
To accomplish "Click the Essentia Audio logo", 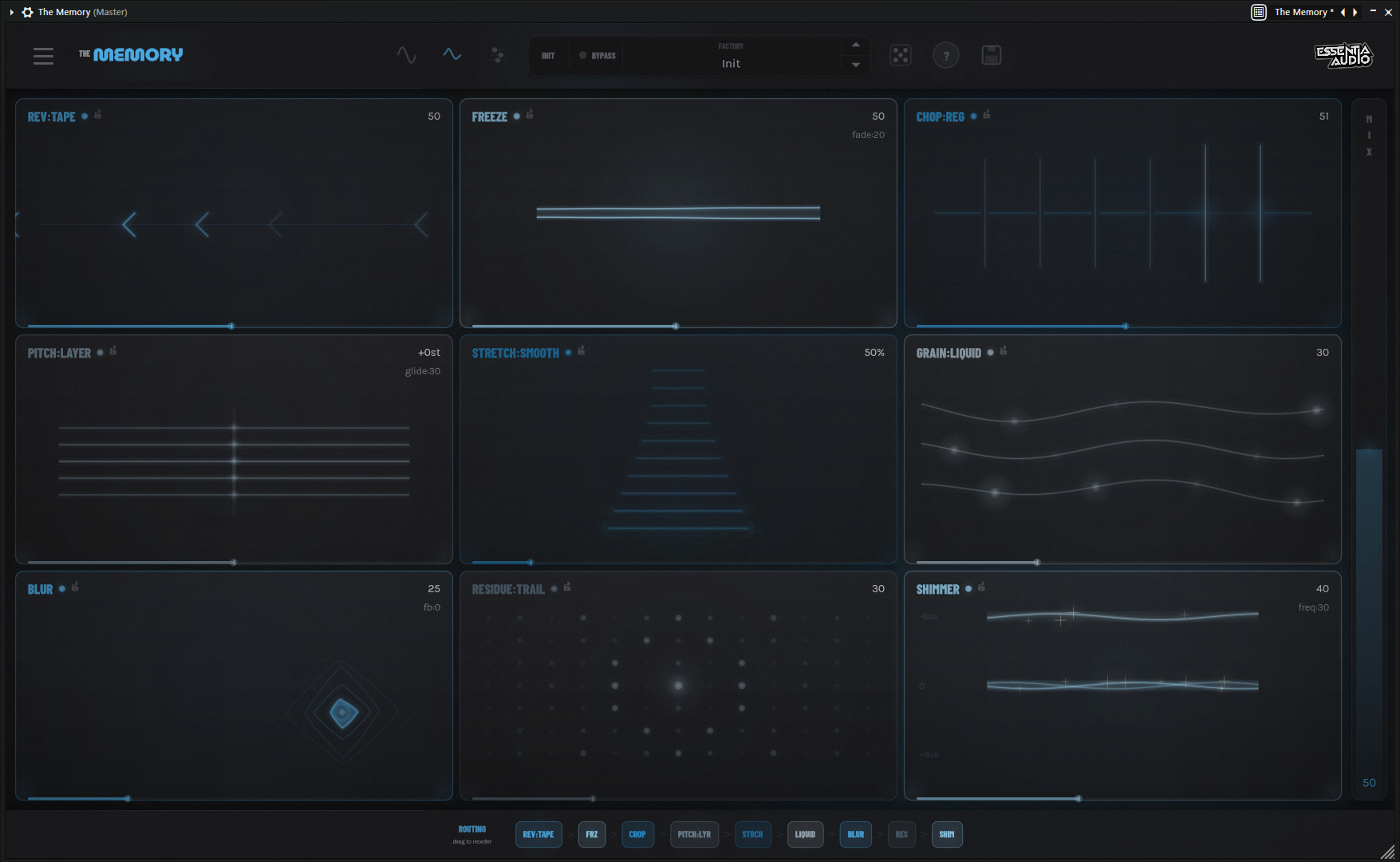I will [1344, 56].
